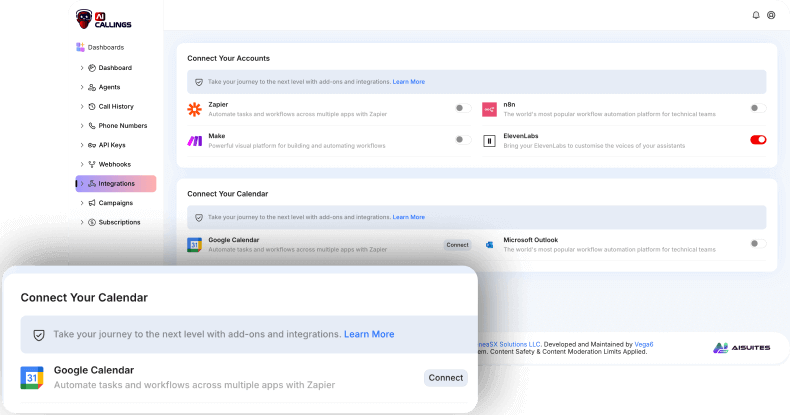Click the small Google Calendar icon in the card

coord(194,245)
